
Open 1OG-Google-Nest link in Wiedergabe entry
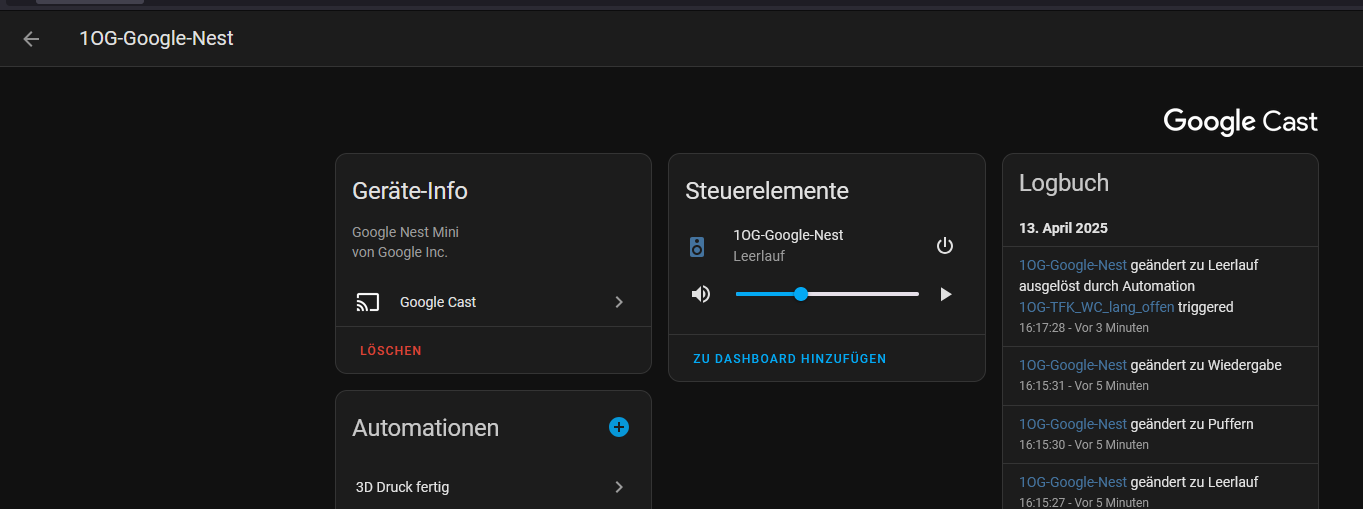point(1073,365)
